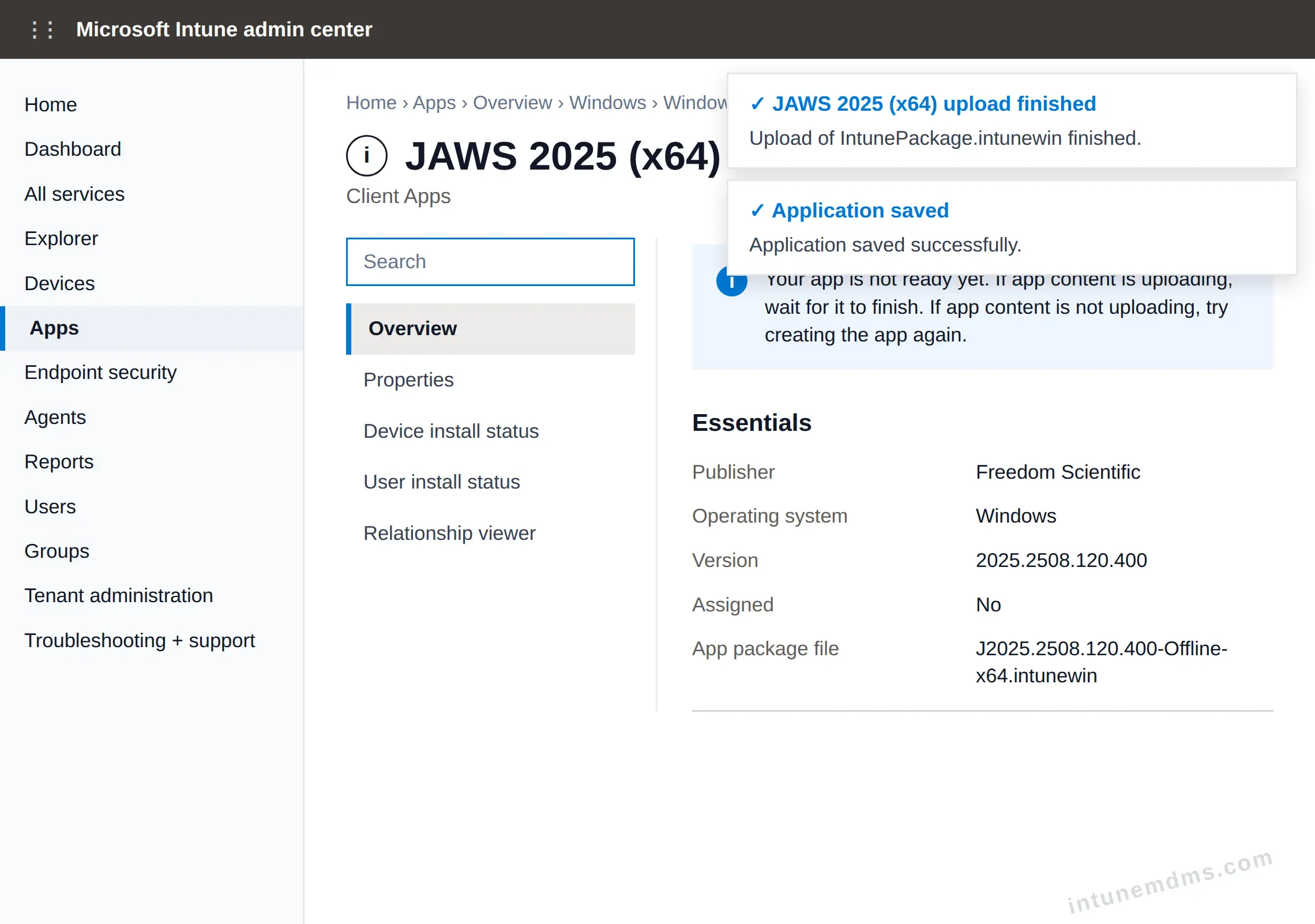Click the 'Application saved successfully.' message
The image size is (1315, 924).
(x=885, y=245)
